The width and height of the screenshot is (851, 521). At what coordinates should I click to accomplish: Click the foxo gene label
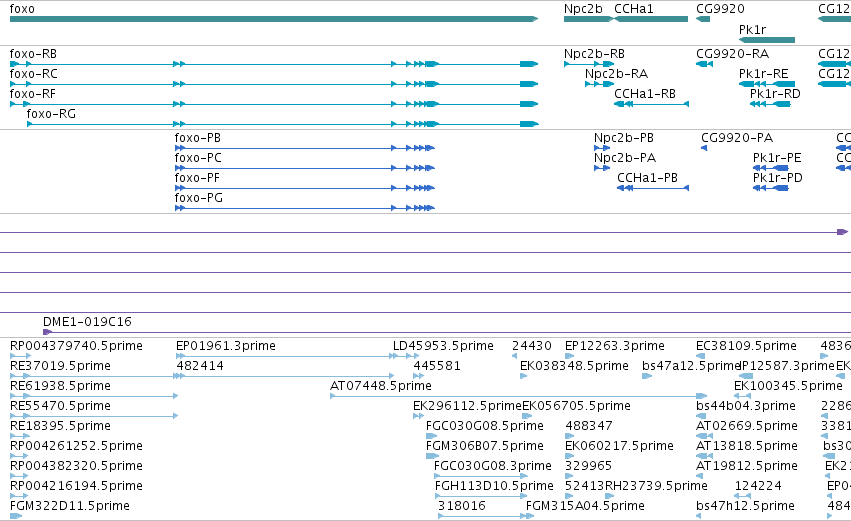(22, 9)
